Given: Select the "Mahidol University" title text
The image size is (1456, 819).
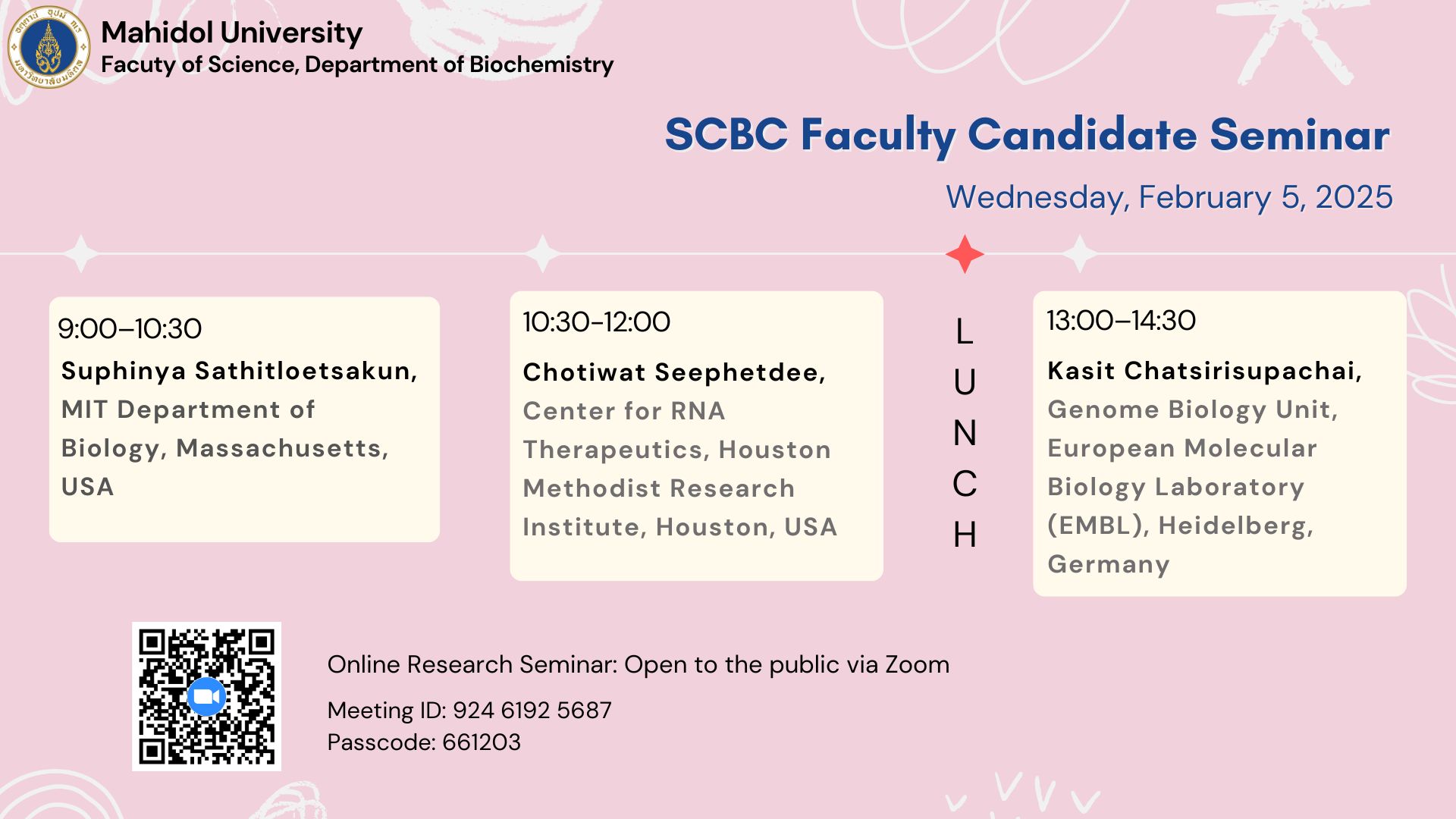Looking at the screenshot, I should coord(231,33).
